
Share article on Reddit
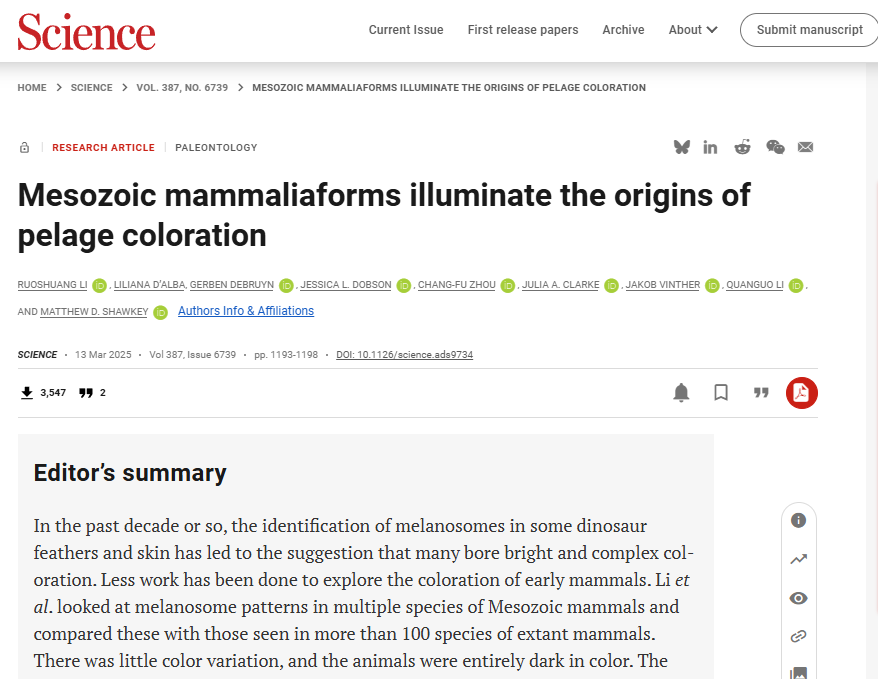pyautogui.click(x=742, y=147)
